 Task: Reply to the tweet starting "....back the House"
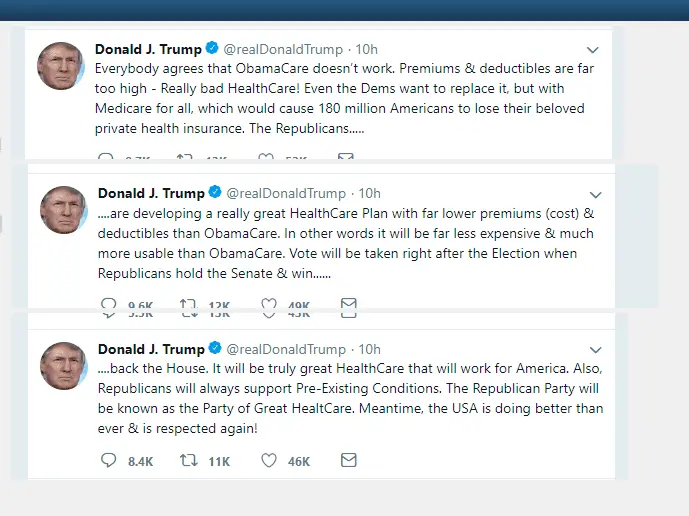tap(109, 461)
